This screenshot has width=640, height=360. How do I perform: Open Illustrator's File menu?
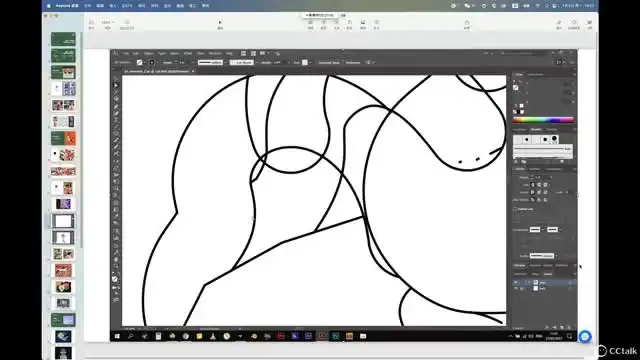[x=126, y=53]
